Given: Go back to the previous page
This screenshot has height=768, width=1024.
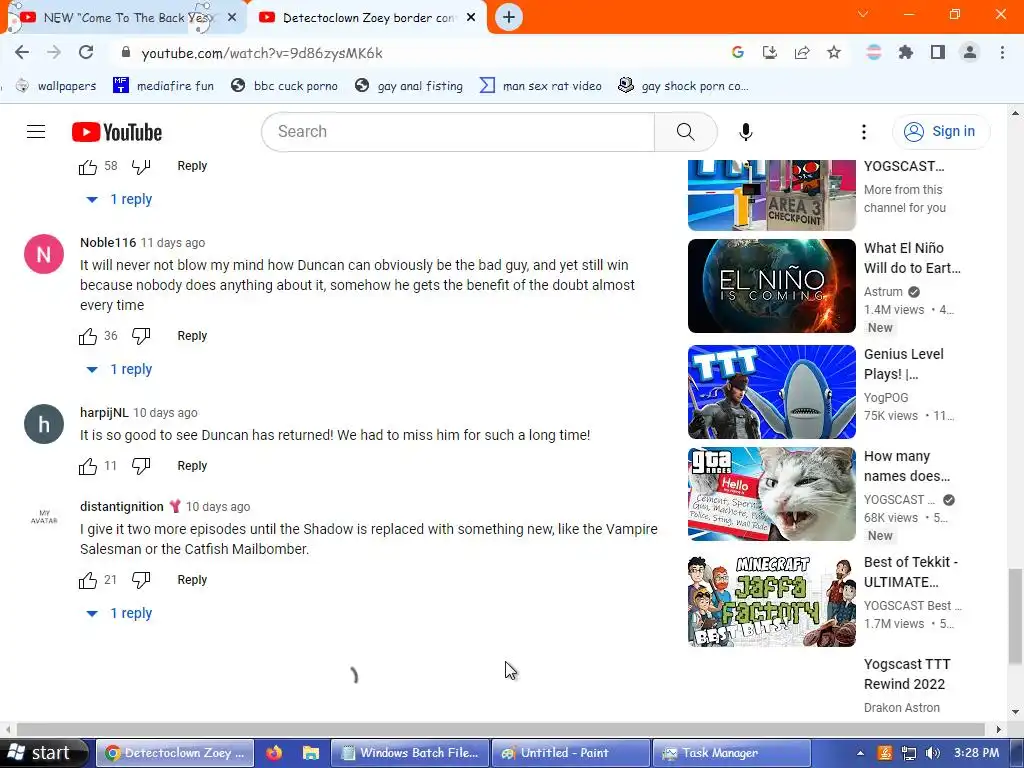Looking at the screenshot, I should tap(22, 53).
